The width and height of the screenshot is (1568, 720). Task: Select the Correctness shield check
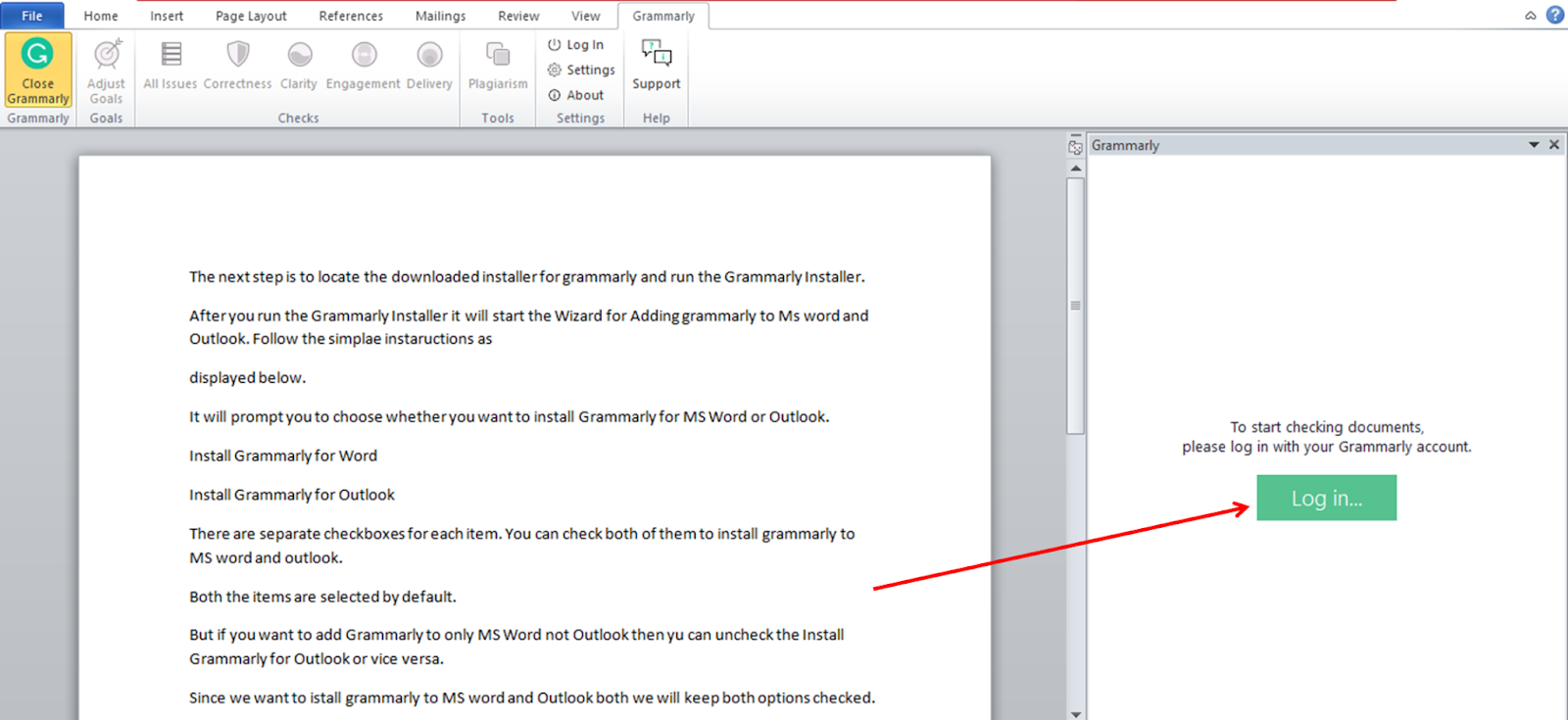coord(238,67)
